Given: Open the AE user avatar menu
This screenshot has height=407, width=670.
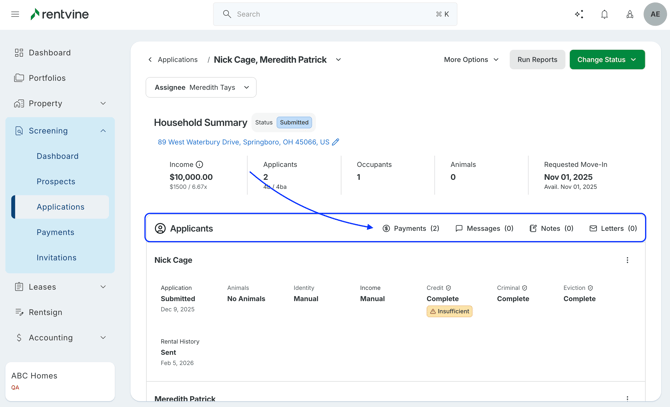Looking at the screenshot, I should click(x=655, y=14).
